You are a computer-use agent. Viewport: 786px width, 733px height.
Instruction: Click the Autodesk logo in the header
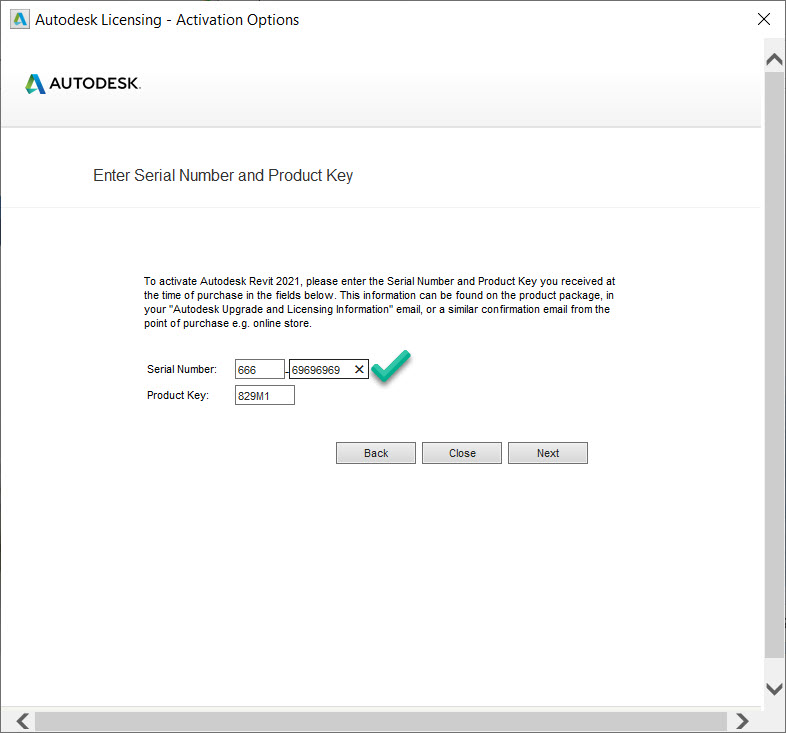point(83,84)
